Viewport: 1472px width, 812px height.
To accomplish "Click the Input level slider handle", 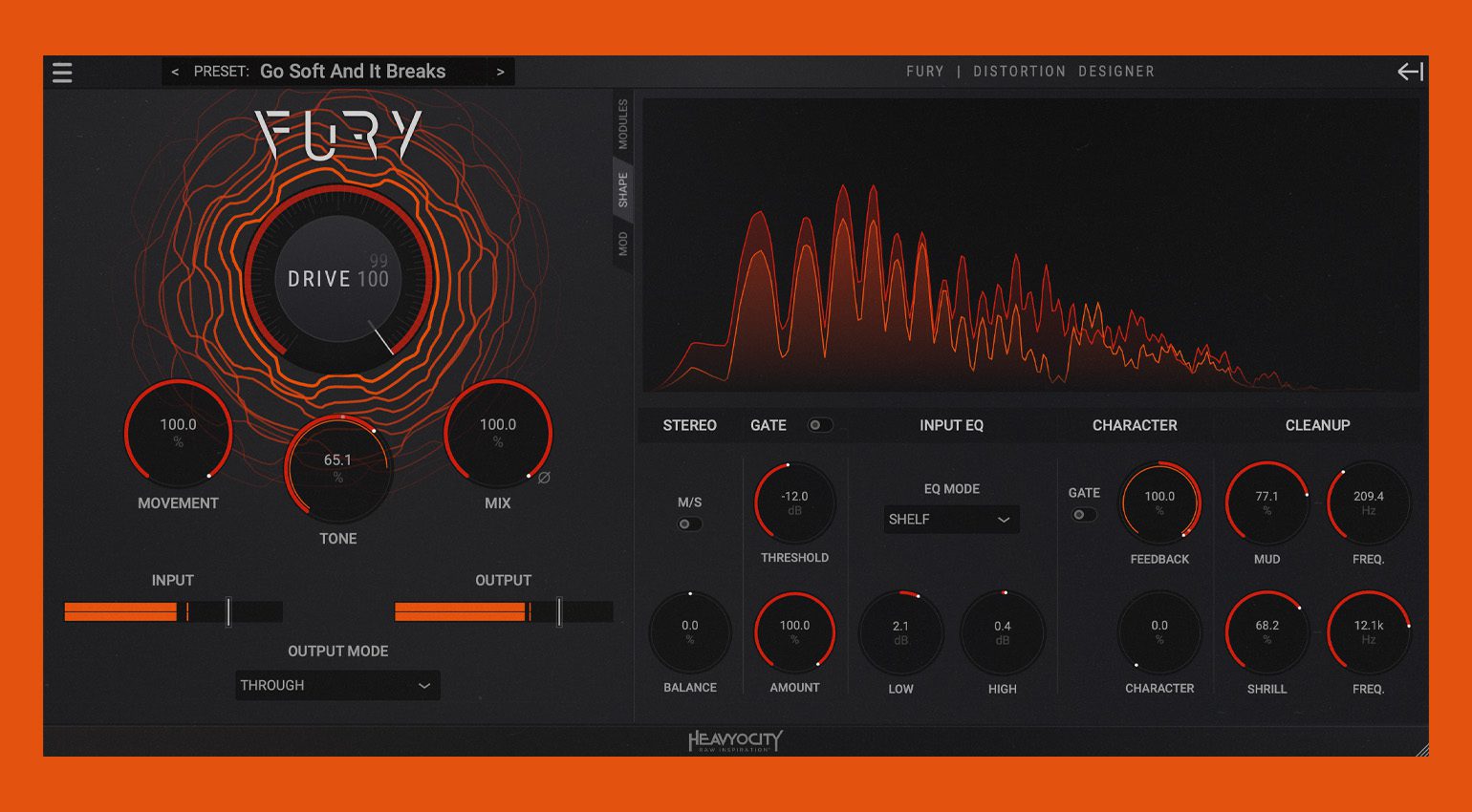I will 228,611.
